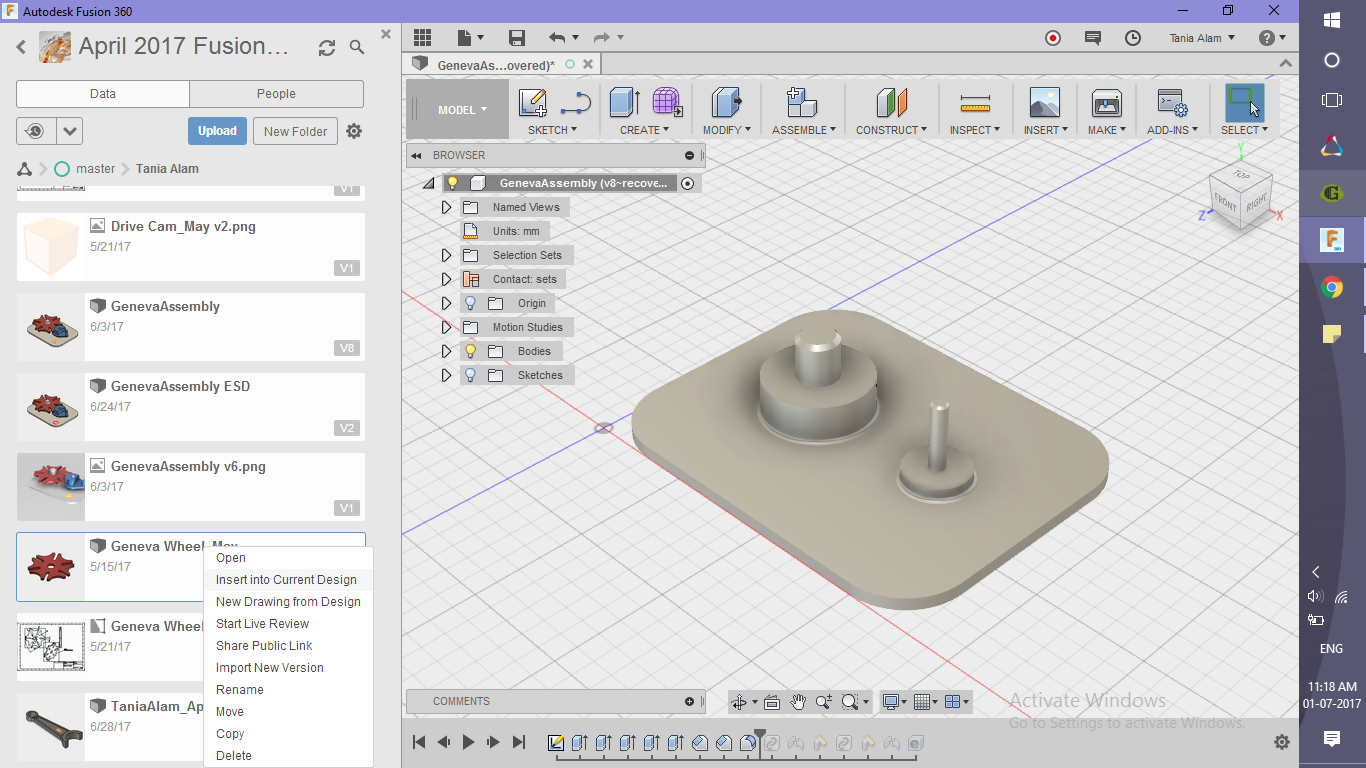This screenshot has width=1366, height=768.
Task: Jump to timeline start
Action: point(419,742)
